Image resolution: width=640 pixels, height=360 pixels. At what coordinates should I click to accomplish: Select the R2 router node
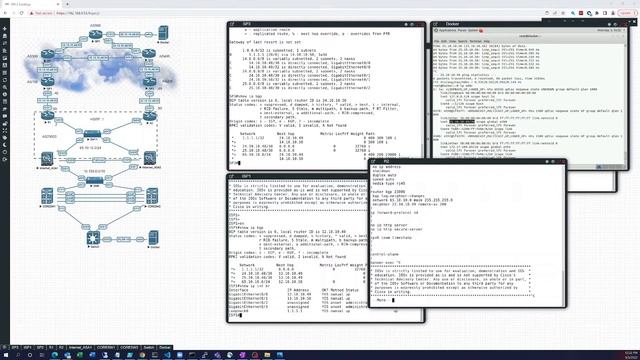[150, 116]
